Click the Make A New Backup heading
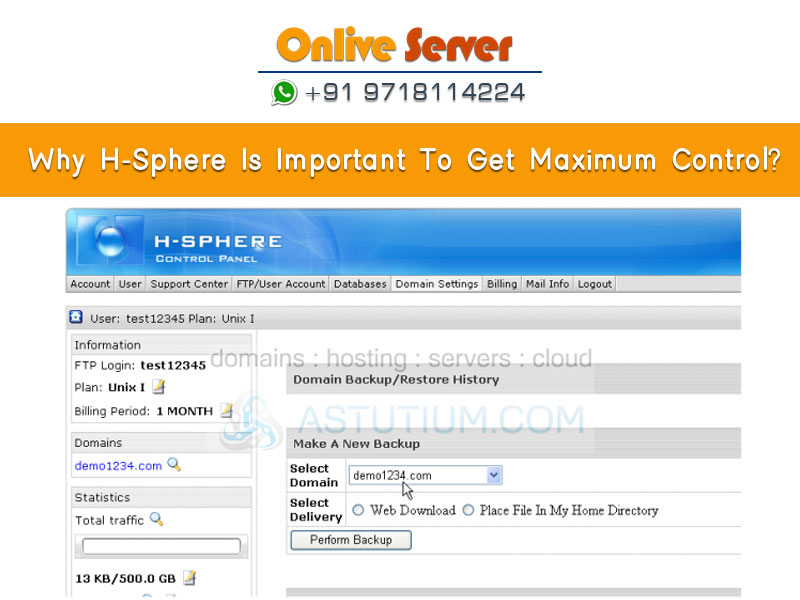Image resolution: width=800 pixels, height=600 pixels. tap(356, 444)
